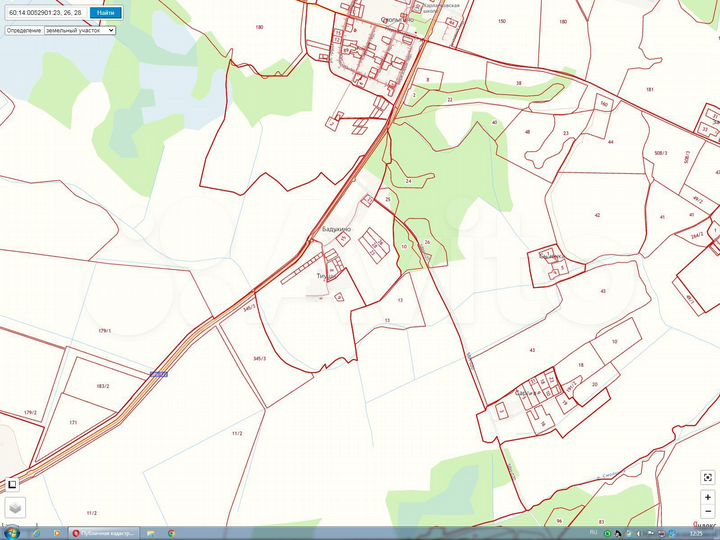Select parcel labeled 181
The height and width of the screenshot is (540, 720).
point(650,90)
